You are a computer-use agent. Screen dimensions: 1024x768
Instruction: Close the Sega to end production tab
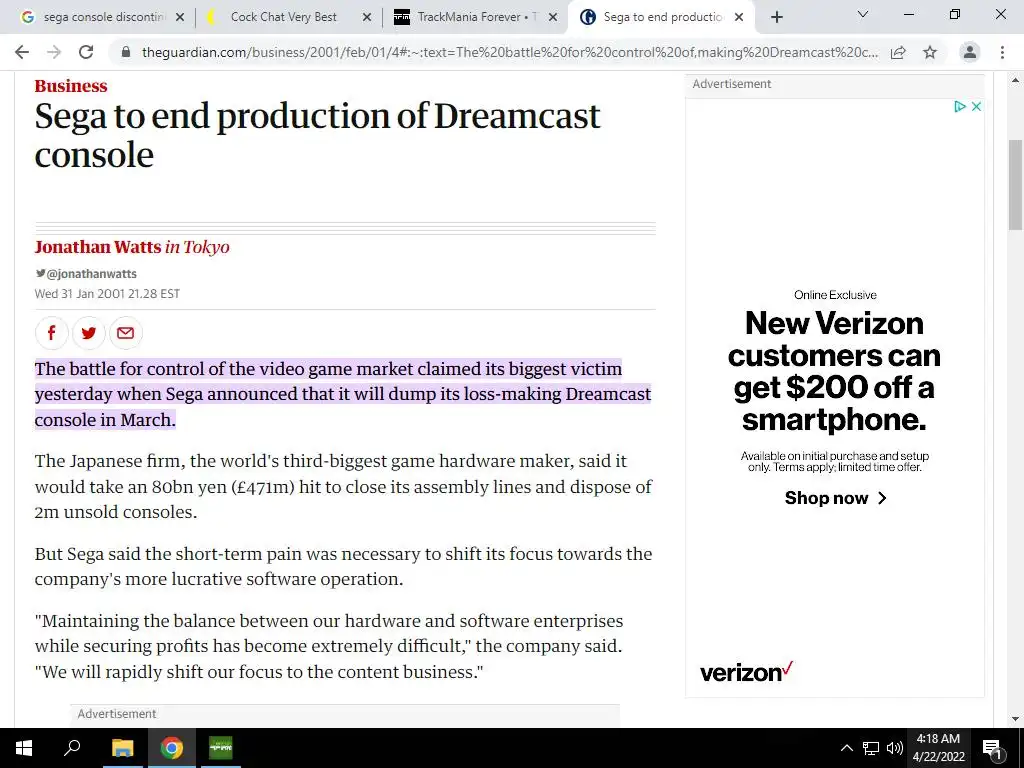(739, 17)
